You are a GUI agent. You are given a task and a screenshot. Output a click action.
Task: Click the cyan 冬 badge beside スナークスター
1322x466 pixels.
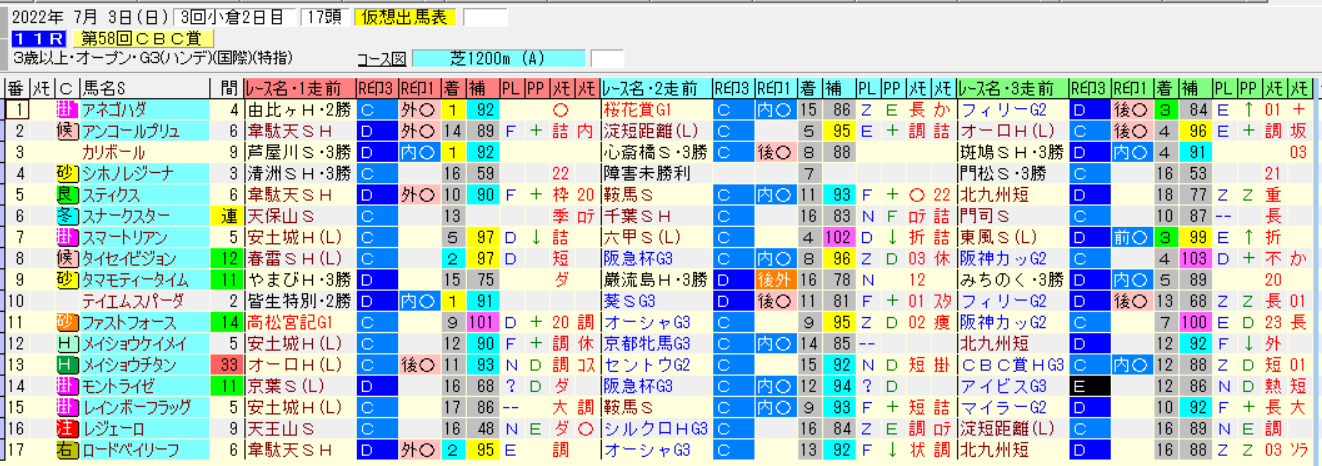tap(67, 216)
